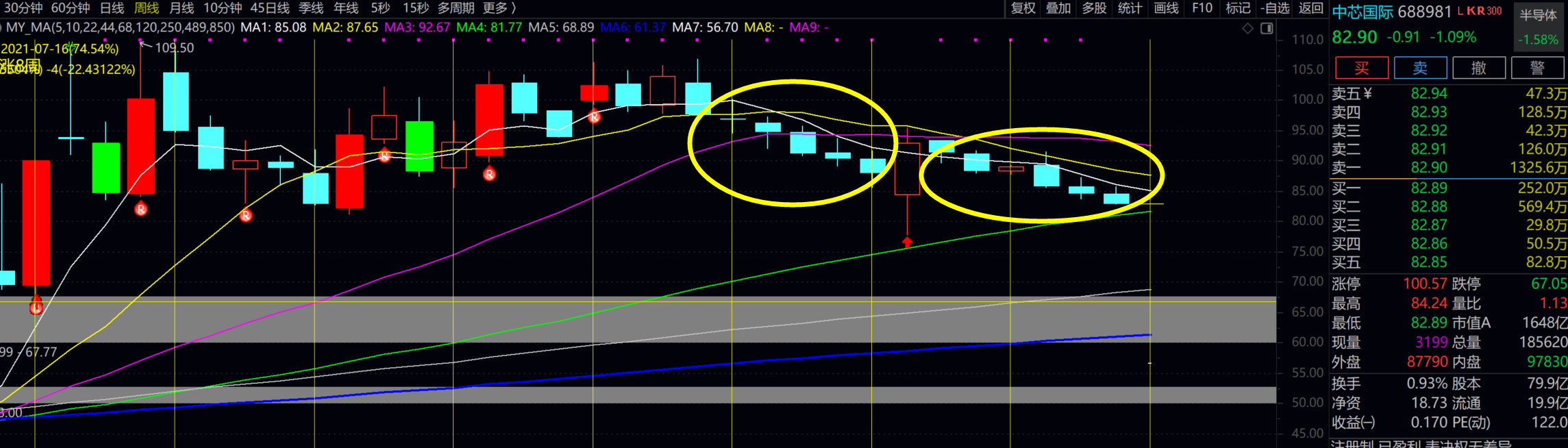Toggle the side panel layout icon
Screen dimensions: 1568x448
pyautogui.click(x=1267, y=28)
